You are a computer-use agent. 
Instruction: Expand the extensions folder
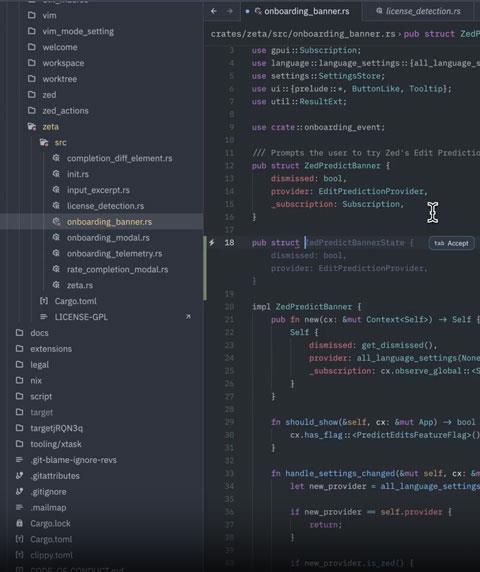click(x=51, y=349)
